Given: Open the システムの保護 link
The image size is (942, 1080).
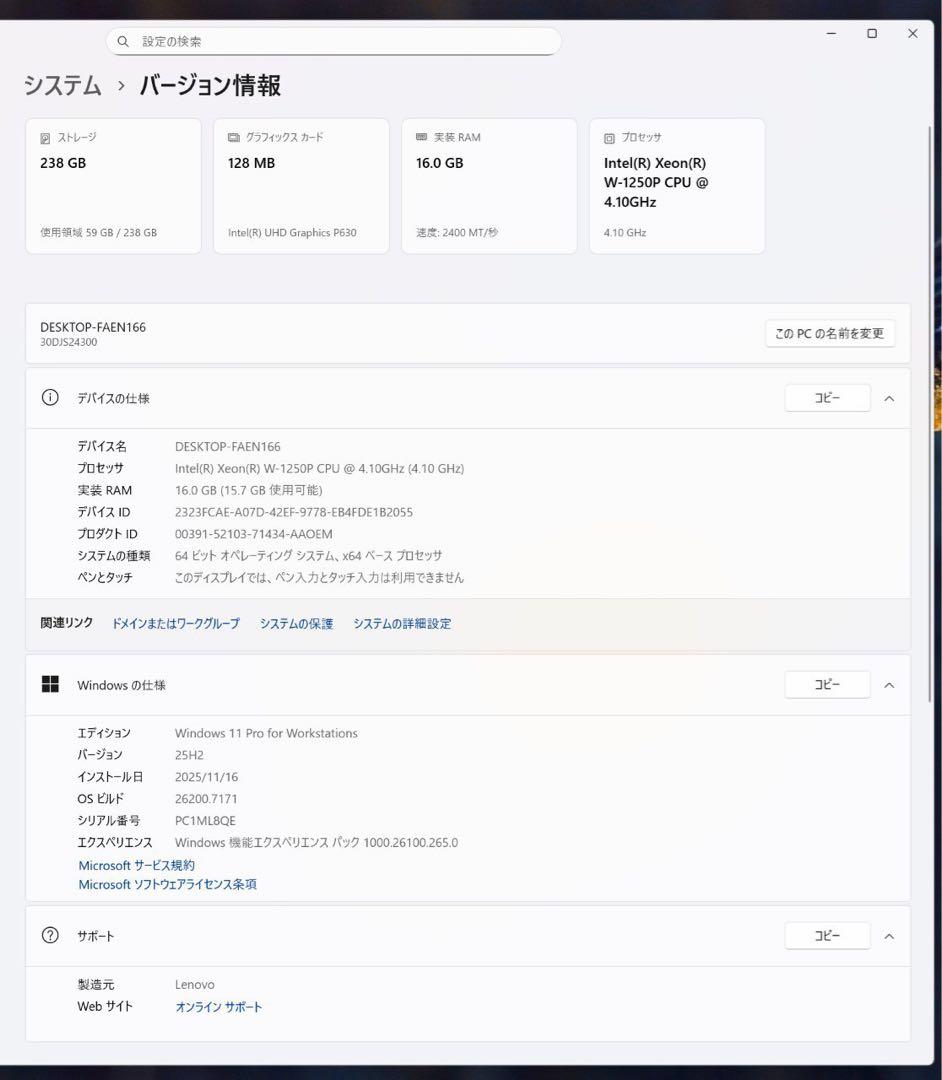Looking at the screenshot, I should pos(295,623).
